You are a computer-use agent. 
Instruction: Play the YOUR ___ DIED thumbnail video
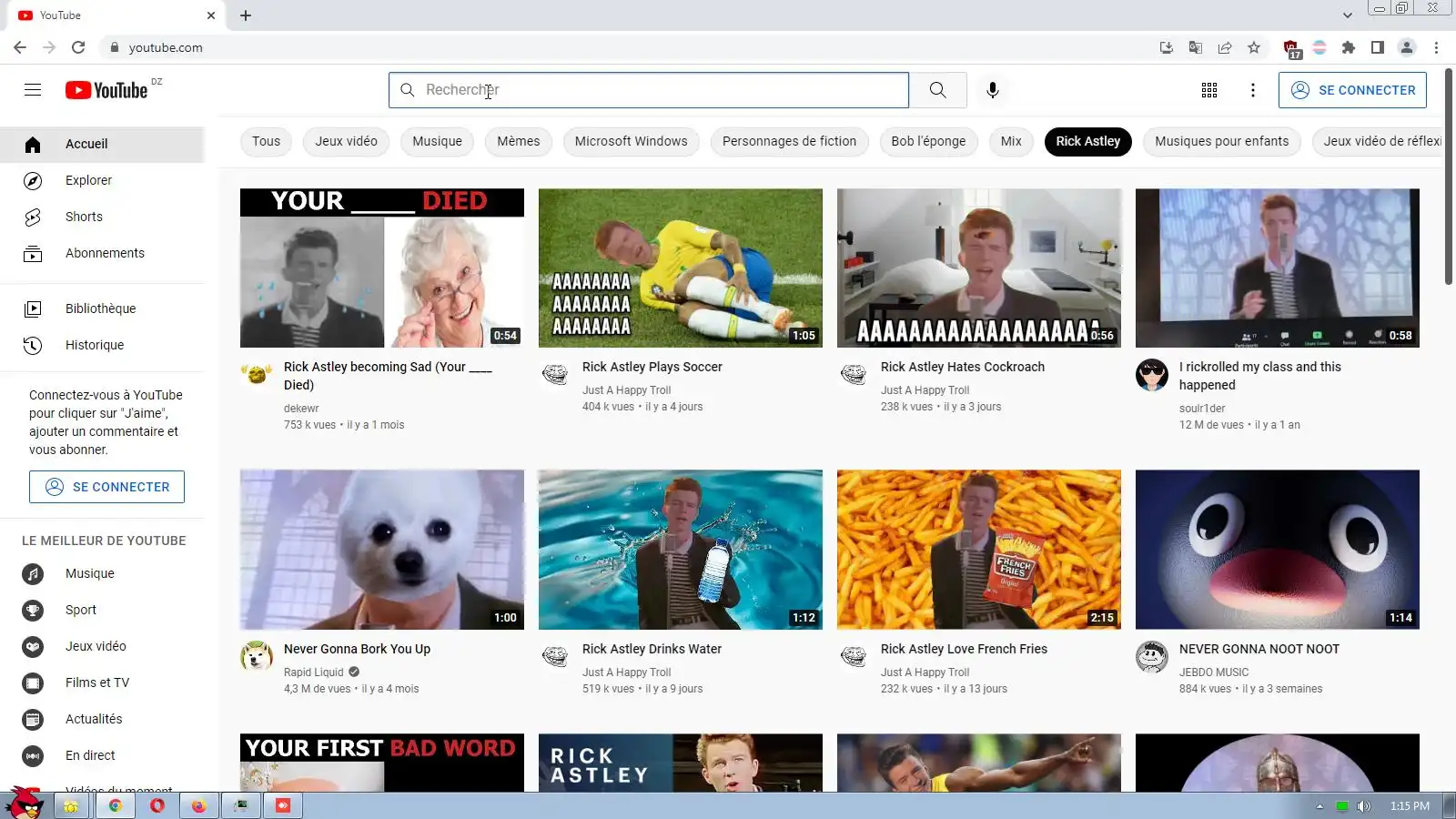(382, 268)
